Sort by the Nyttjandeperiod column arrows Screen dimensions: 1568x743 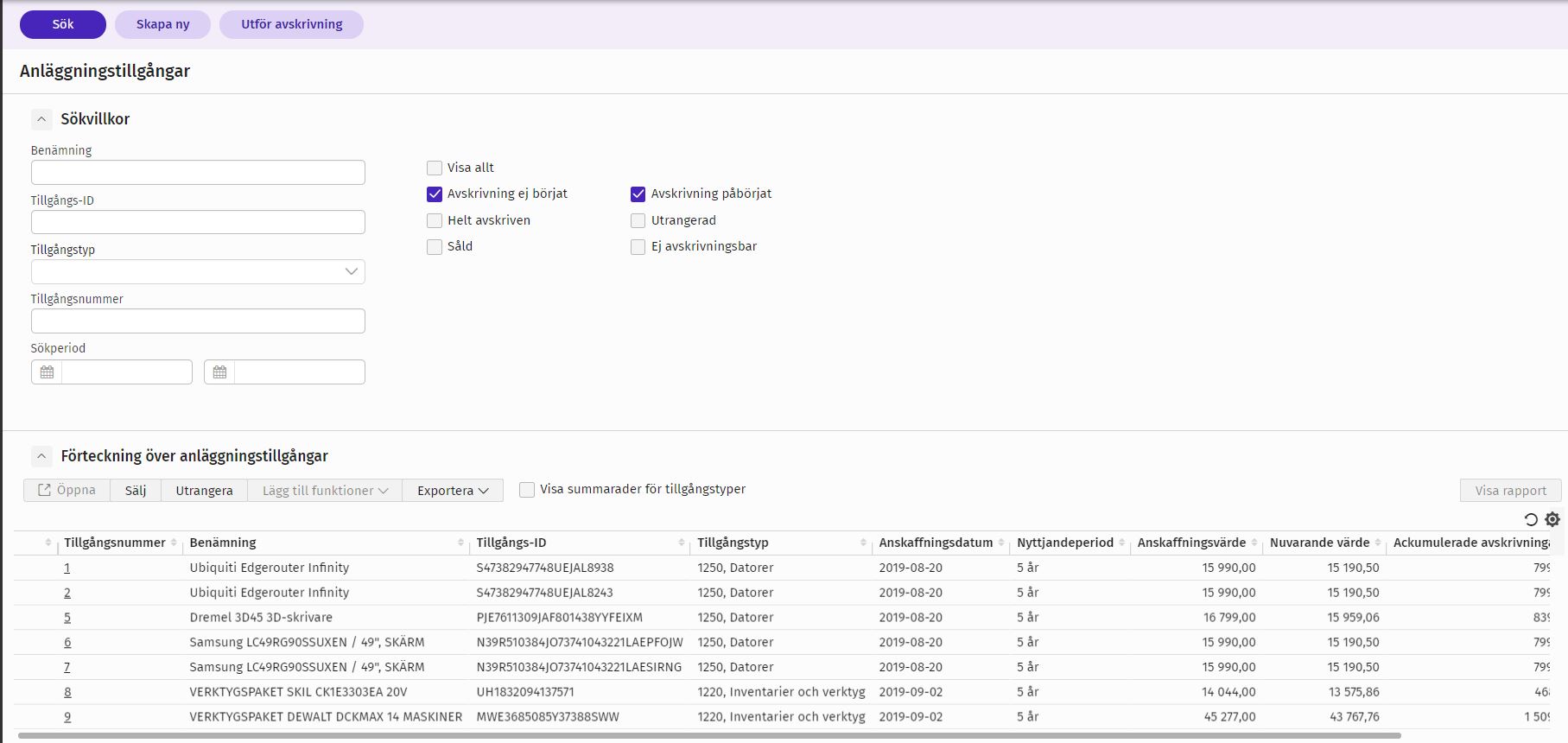pyautogui.click(x=1122, y=543)
